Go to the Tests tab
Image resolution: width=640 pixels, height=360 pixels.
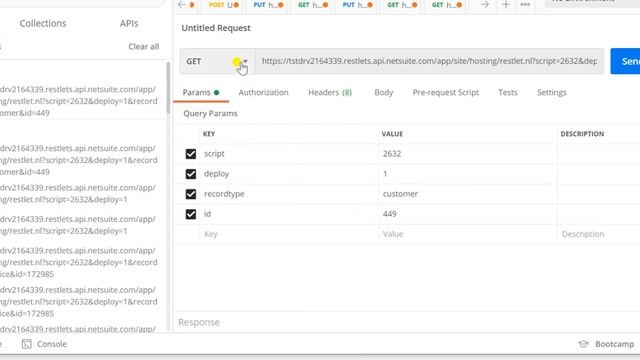[508, 93]
